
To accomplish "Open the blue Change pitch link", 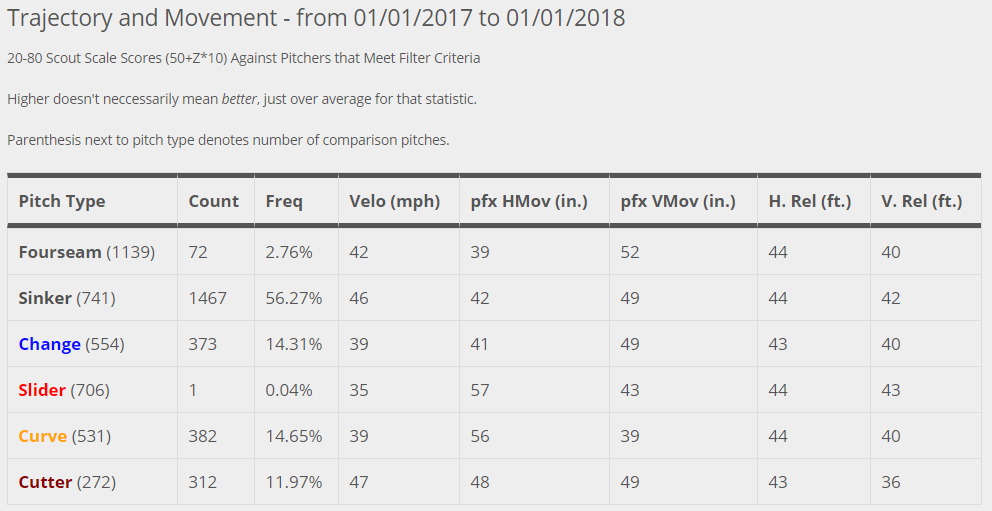I will click(49, 344).
